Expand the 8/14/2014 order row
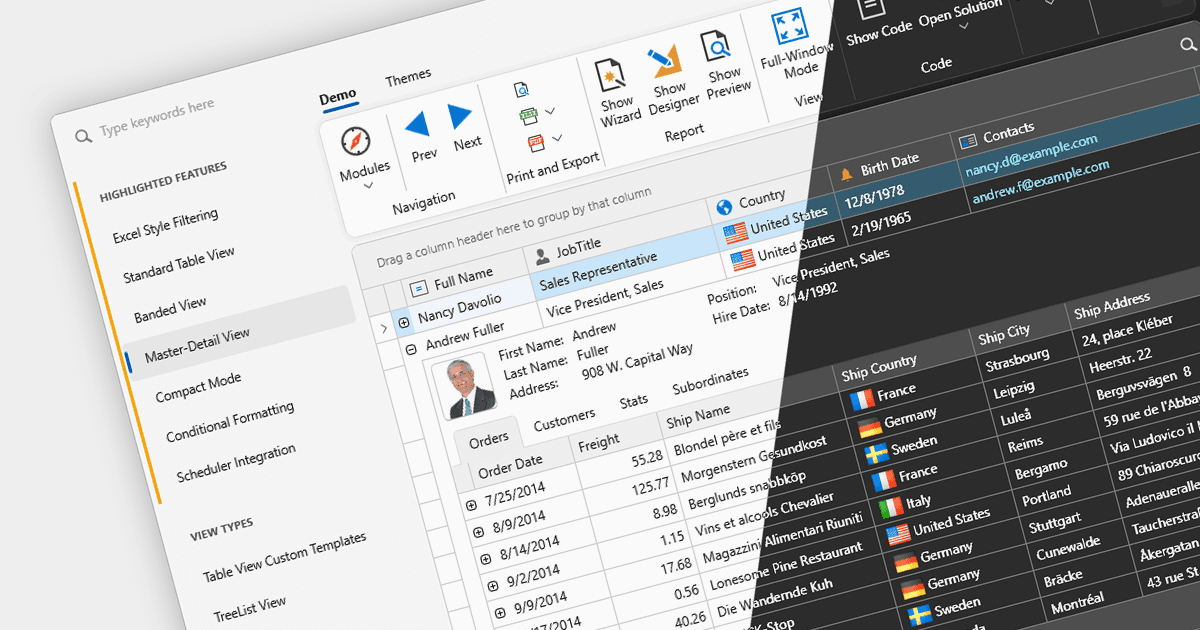This screenshot has width=1200, height=630. click(485, 559)
